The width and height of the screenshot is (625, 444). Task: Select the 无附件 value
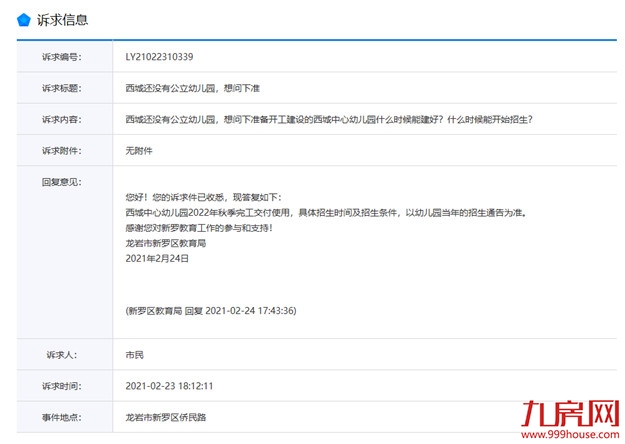point(139,151)
